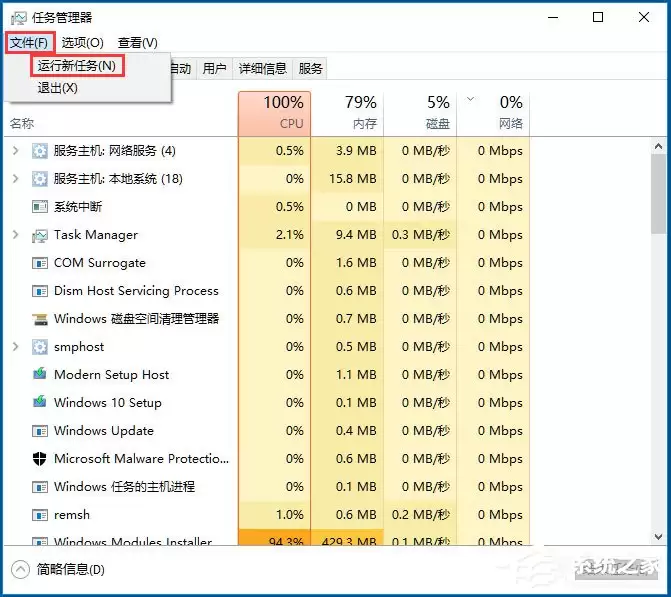
Task: Open the 文件(F) menu
Action: [x=30, y=43]
